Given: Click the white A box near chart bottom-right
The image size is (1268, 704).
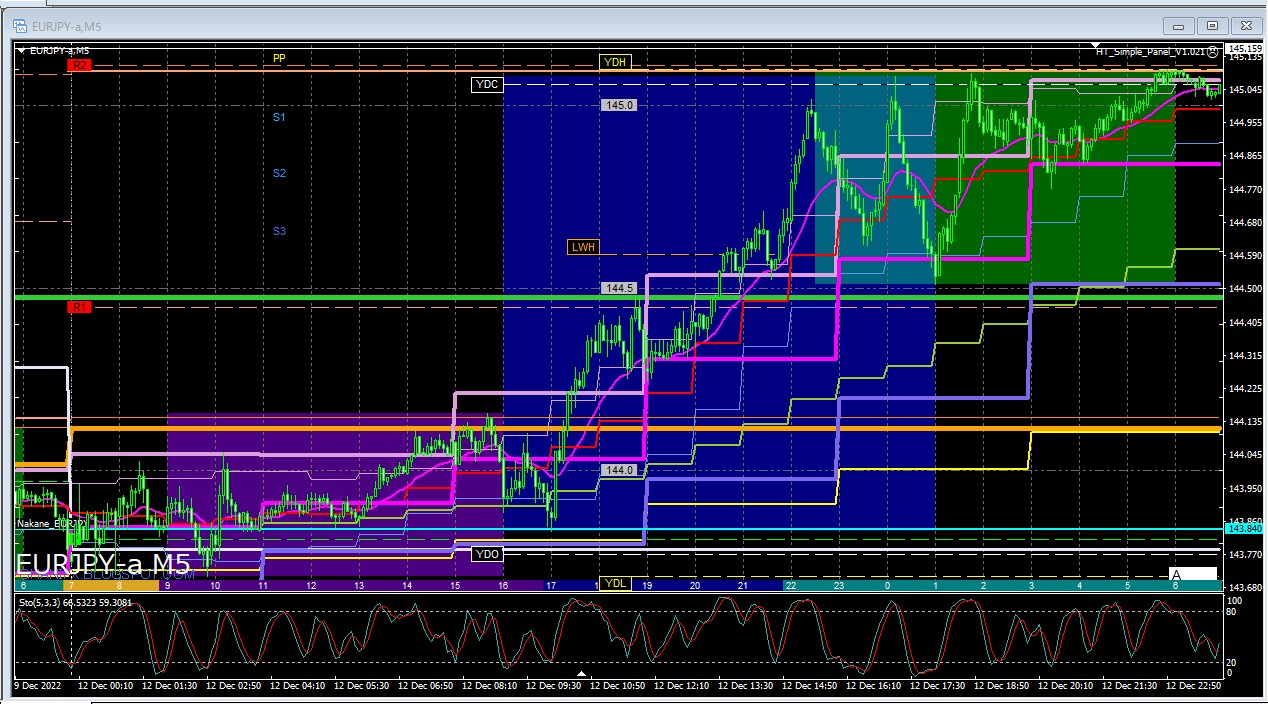Looking at the screenshot, I should click(x=1193, y=574).
